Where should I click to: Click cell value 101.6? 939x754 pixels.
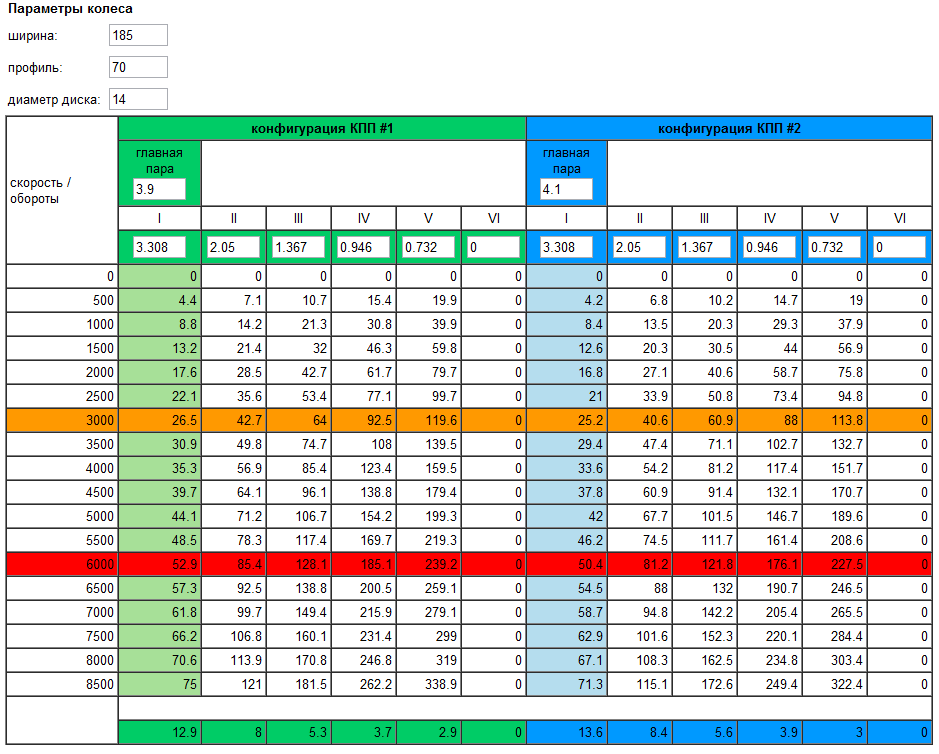click(x=640, y=636)
